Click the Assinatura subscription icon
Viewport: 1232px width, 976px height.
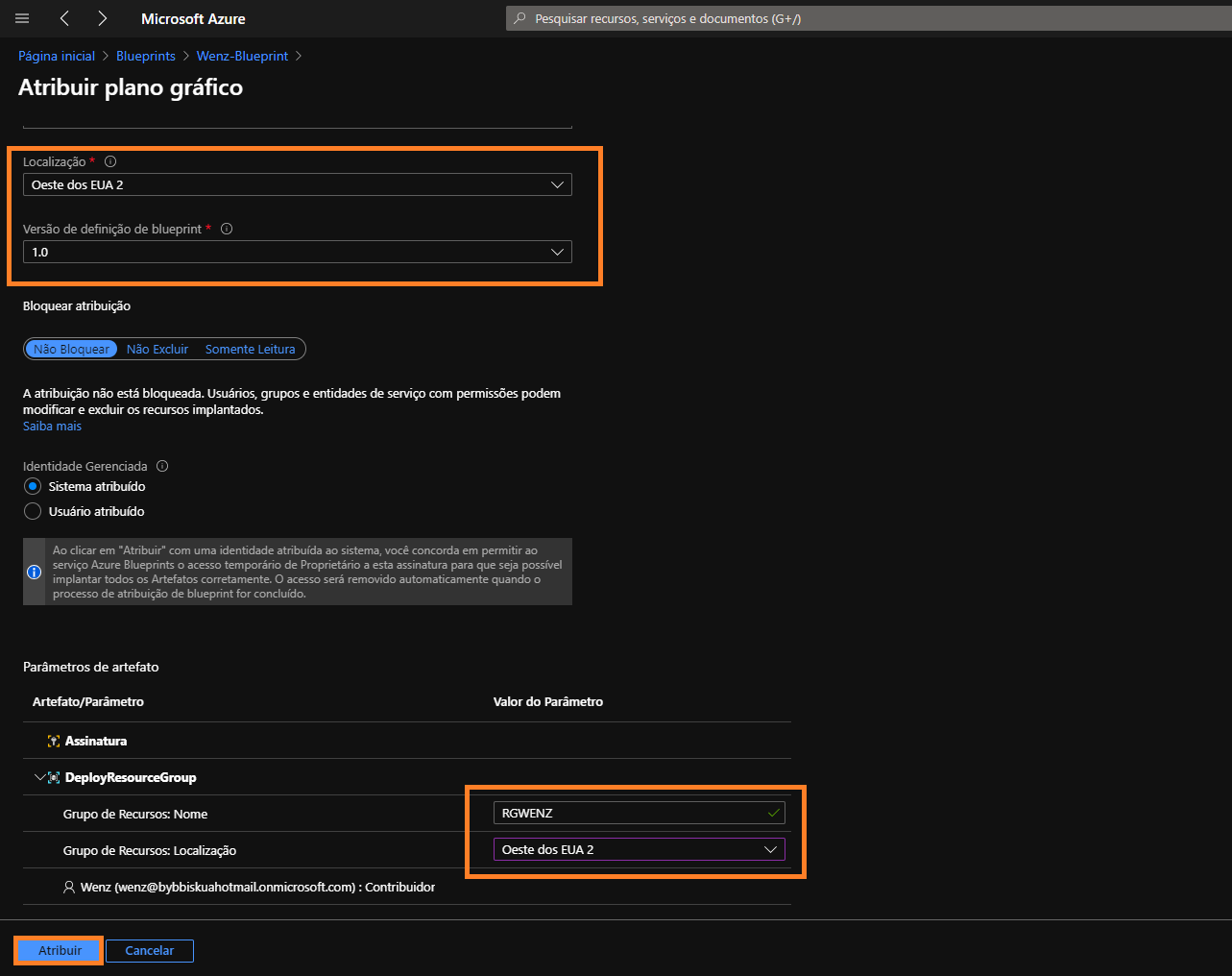click(x=54, y=741)
